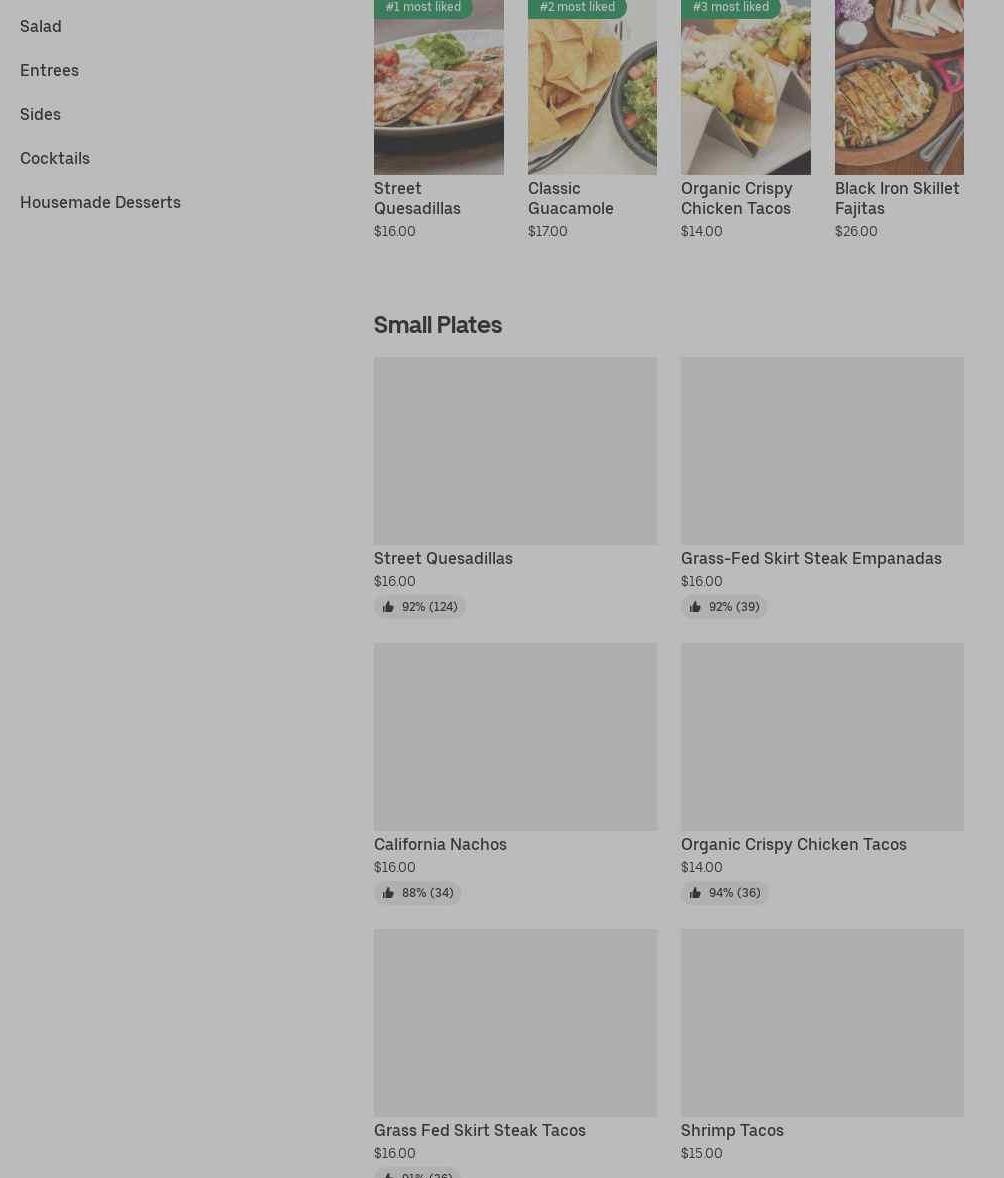Jump to the Sides section
The image size is (1004, 1178).
tap(40, 114)
